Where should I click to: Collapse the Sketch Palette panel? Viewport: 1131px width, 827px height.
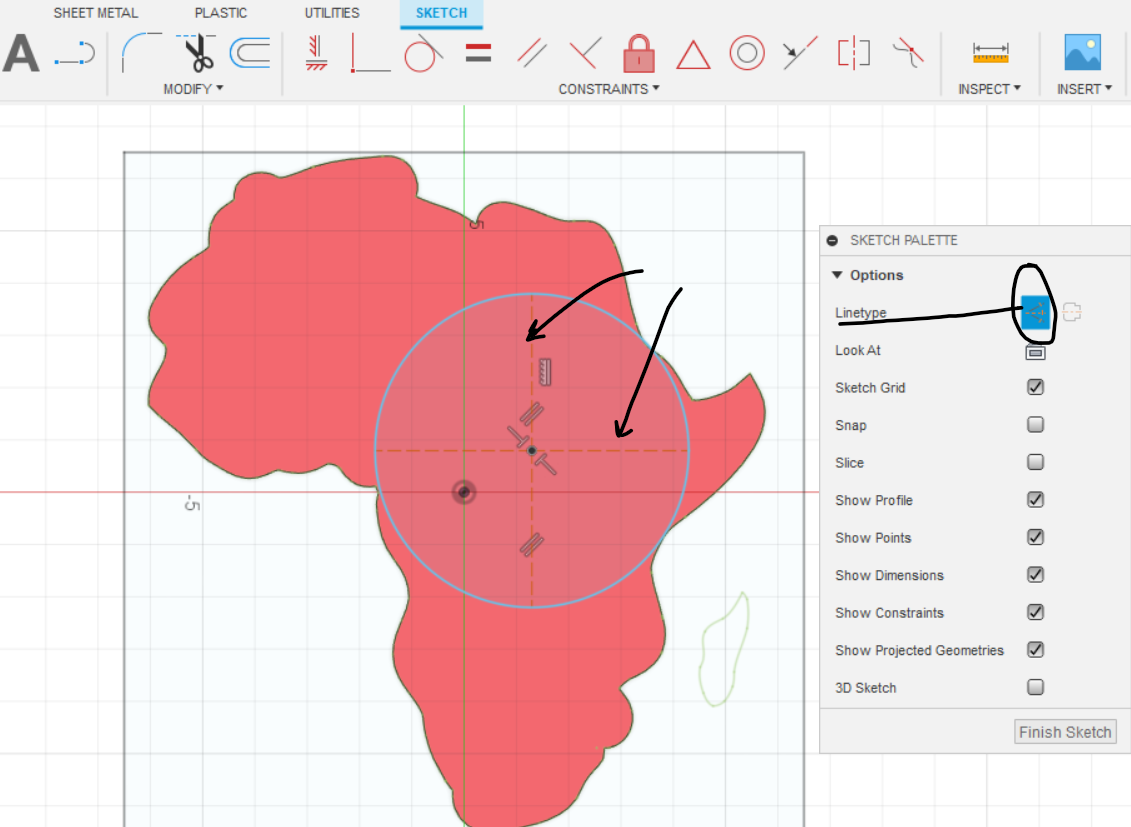click(x=832, y=241)
